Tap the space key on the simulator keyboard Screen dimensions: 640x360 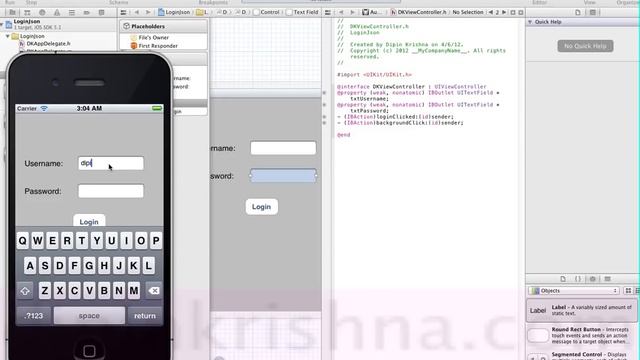pyautogui.click(x=89, y=316)
